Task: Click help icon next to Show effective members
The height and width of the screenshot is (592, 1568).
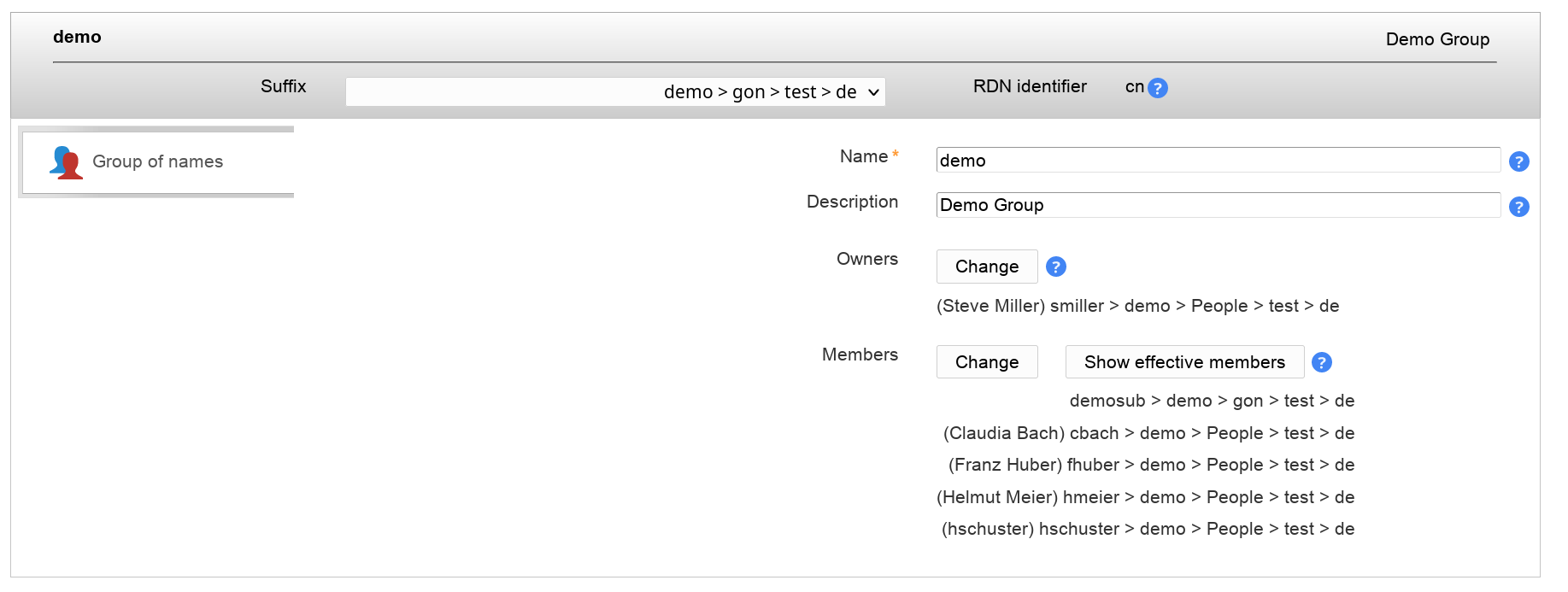Action: pyautogui.click(x=1321, y=362)
